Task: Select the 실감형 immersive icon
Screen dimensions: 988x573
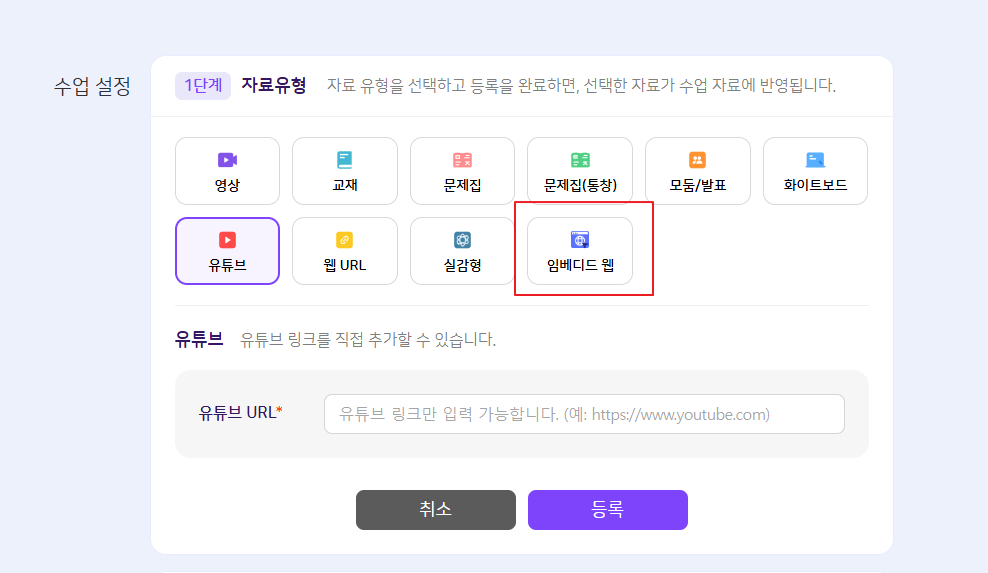Action: pos(462,240)
